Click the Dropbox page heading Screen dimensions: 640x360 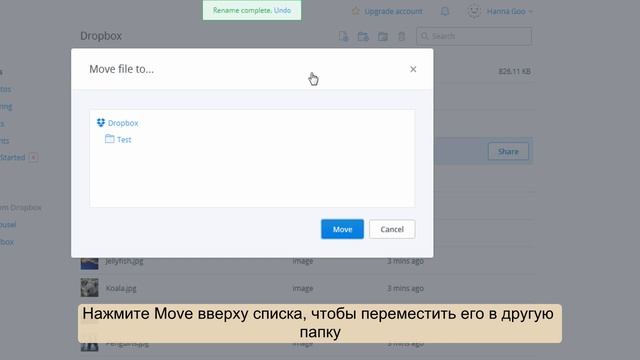coord(101,36)
